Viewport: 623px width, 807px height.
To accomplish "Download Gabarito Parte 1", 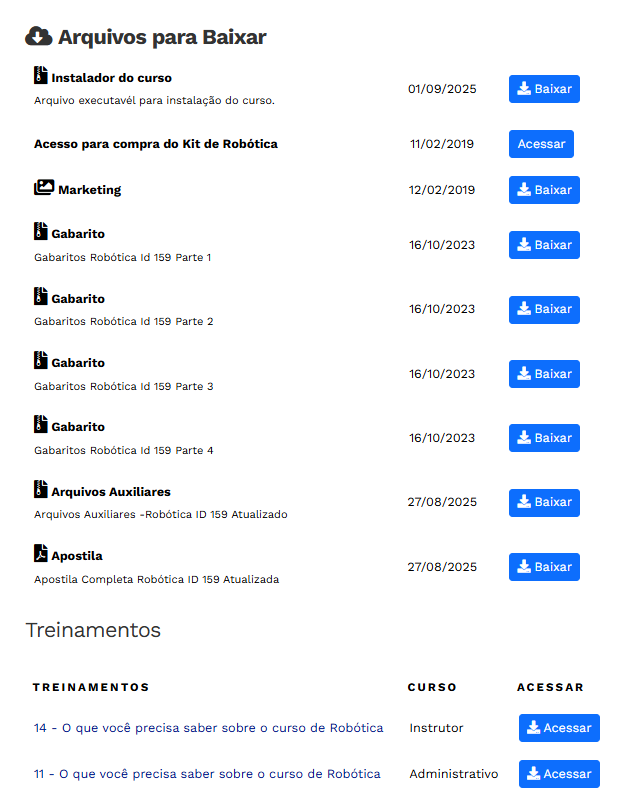I will point(544,245).
